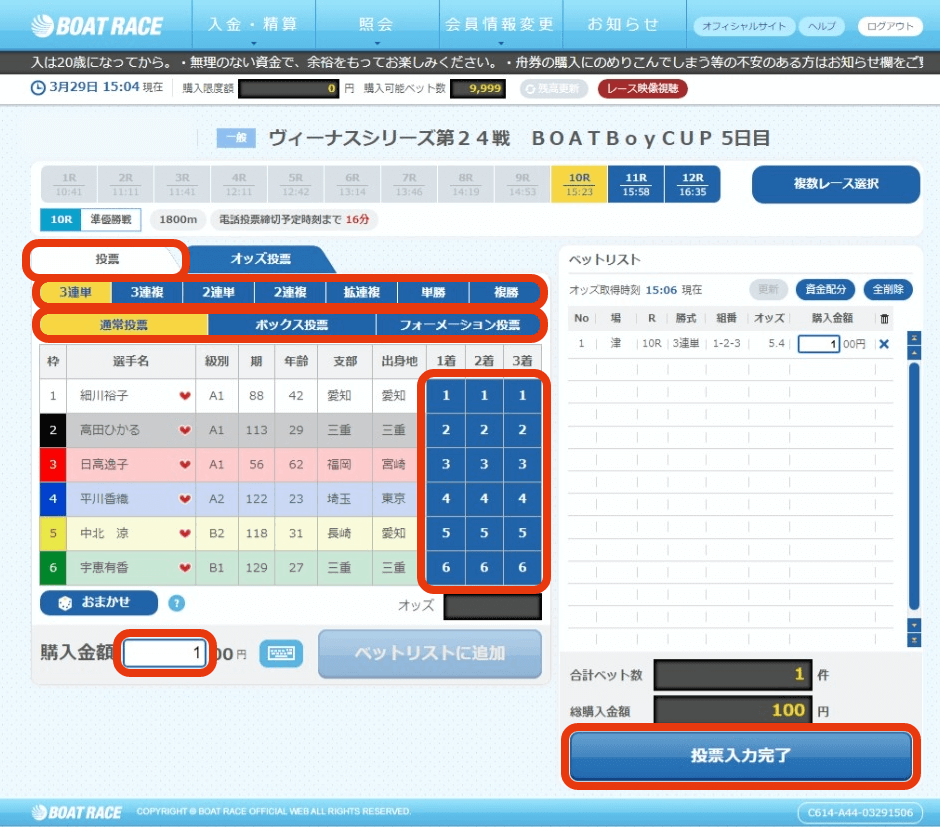
Task: Toggle boat 6 in the 3着 column
Action: coord(523,568)
